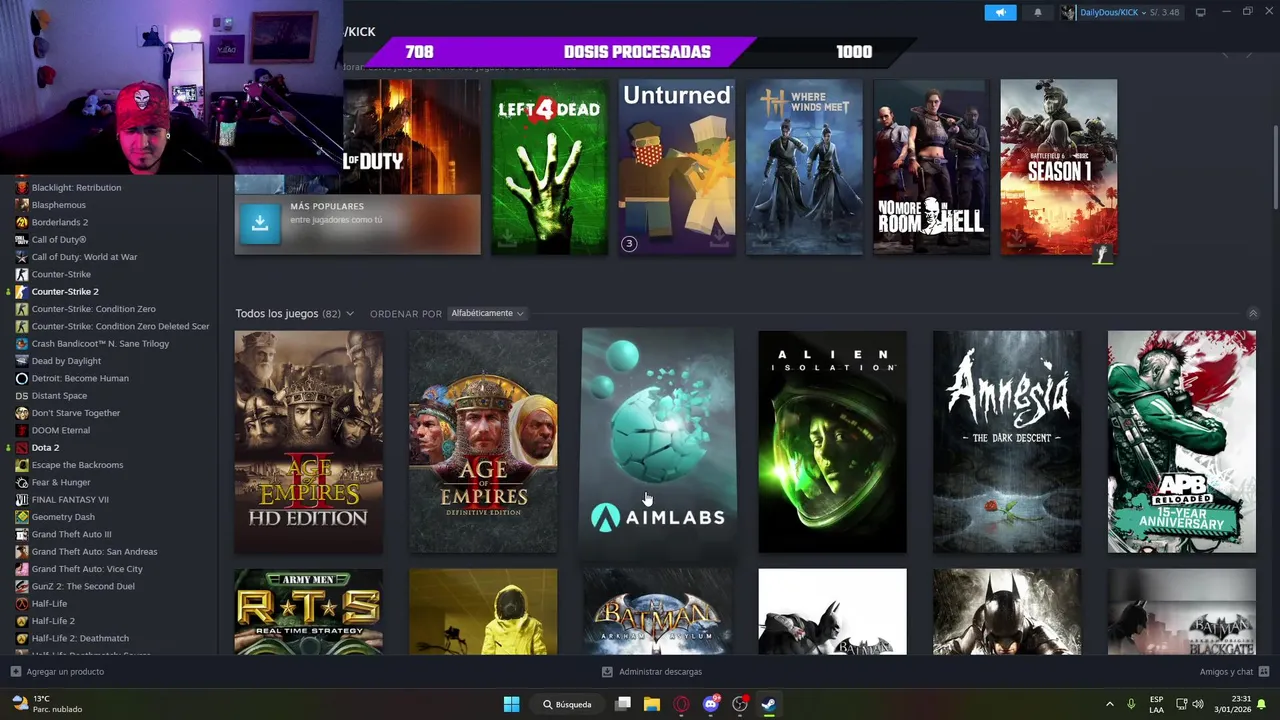Expand the DailyDous/KICK account menu arrow
1280x720 pixels.
1144,13
